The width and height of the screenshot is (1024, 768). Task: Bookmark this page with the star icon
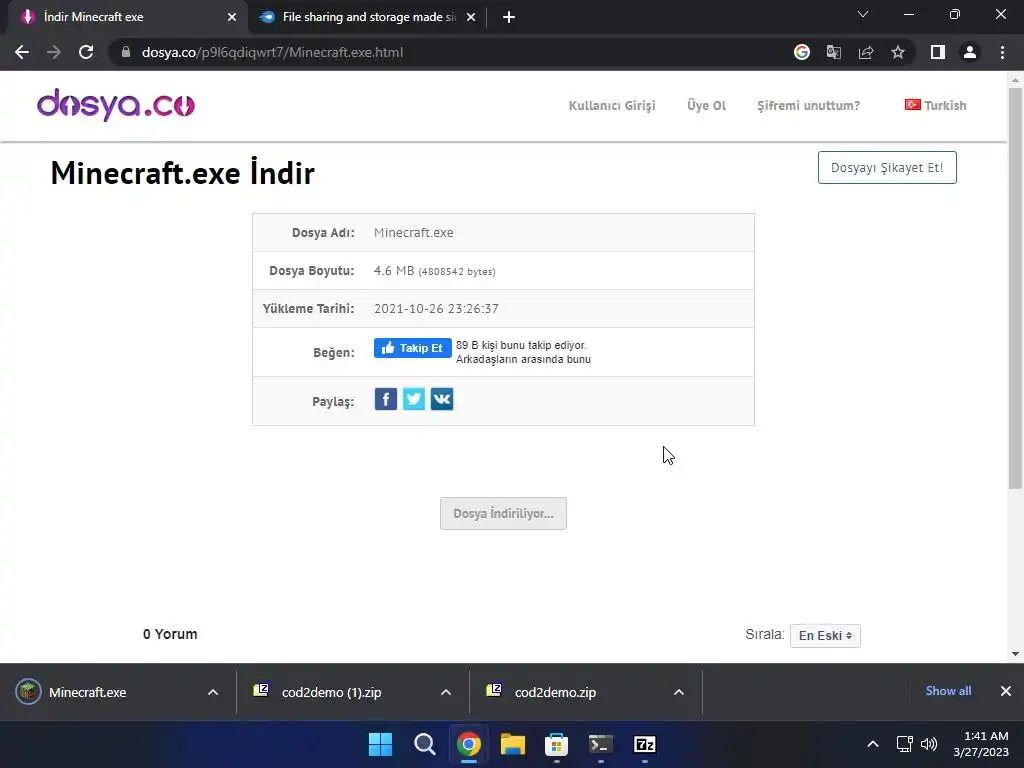click(x=898, y=52)
